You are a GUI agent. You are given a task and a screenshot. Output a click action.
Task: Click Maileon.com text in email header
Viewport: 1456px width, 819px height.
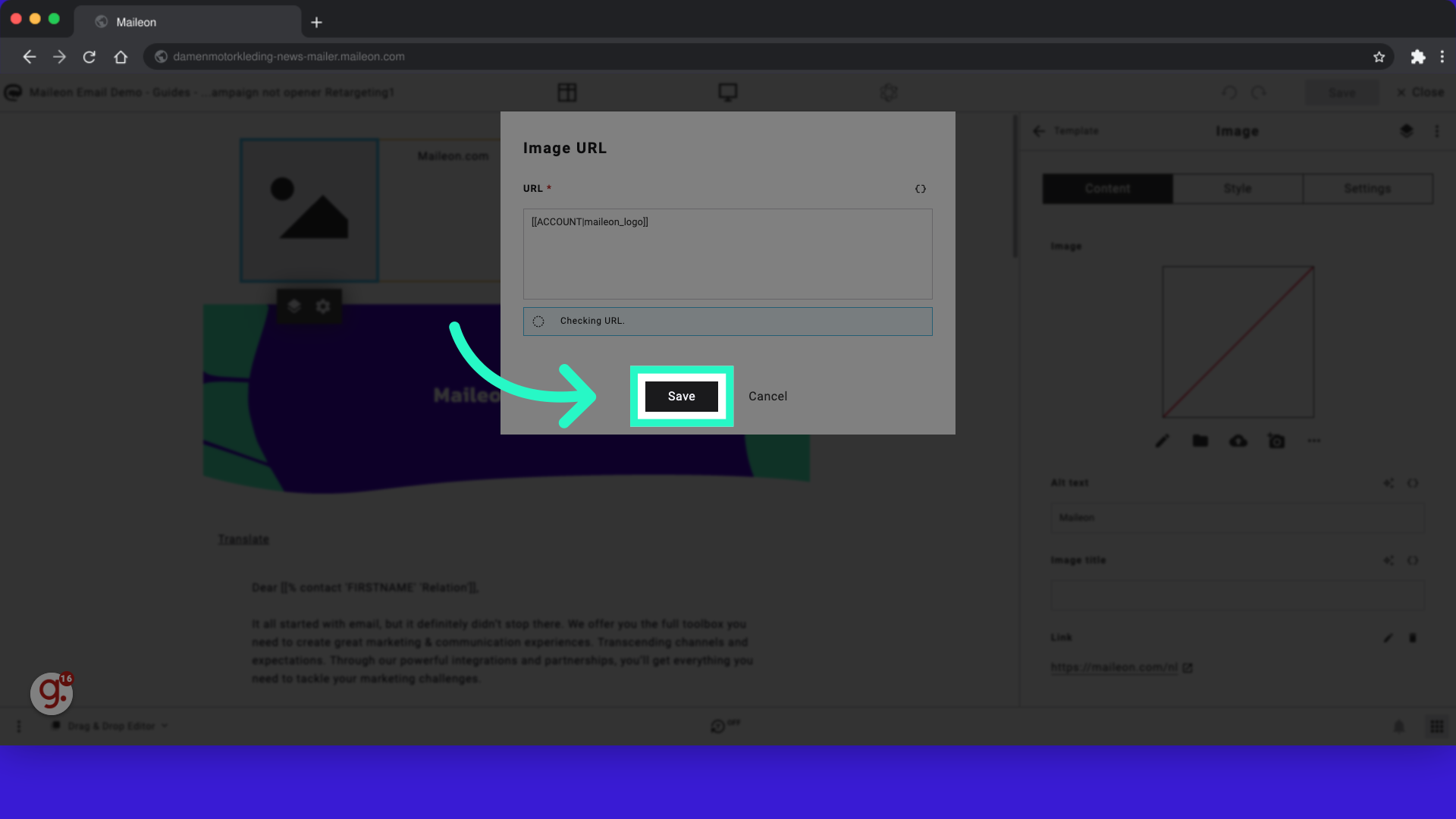click(453, 156)
